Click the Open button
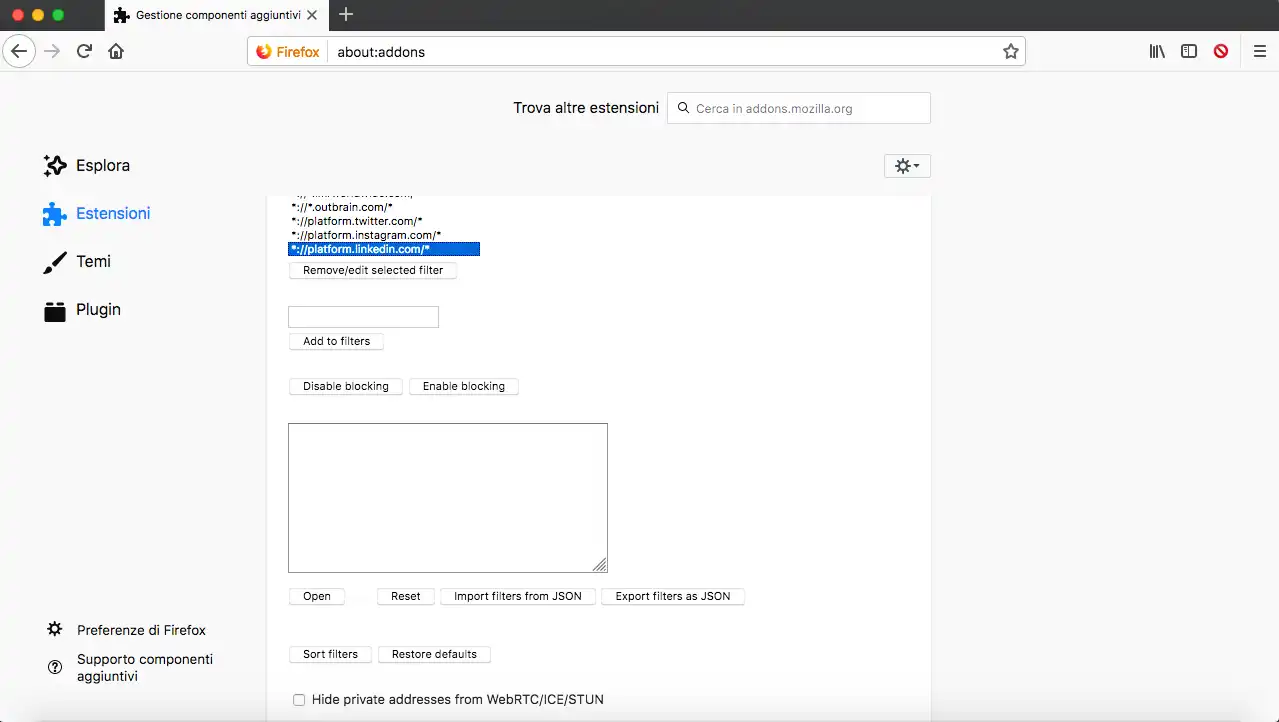 click(x=317, y=596)
